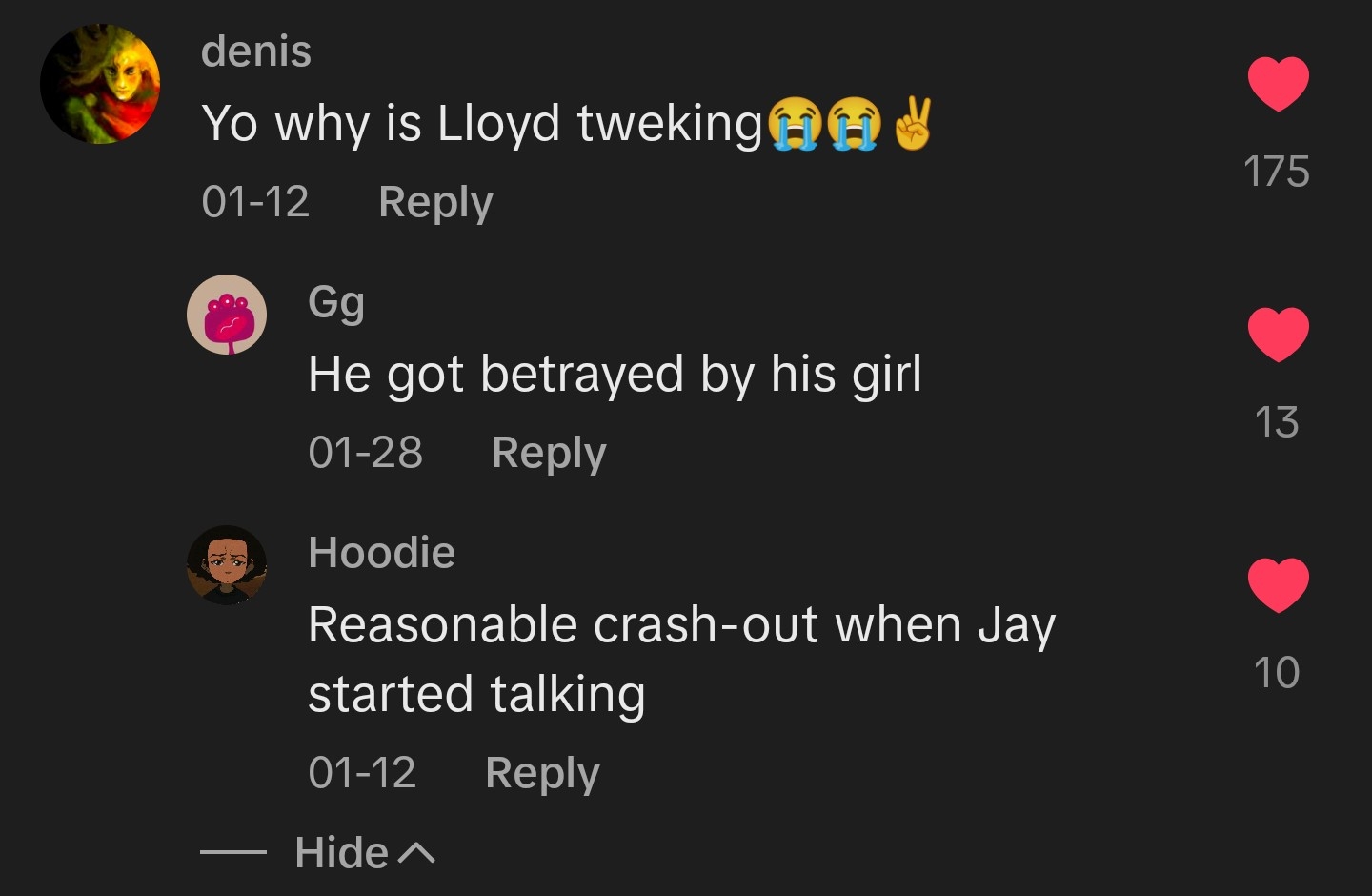Toggle the heart on Hoodie's reply
Image resolution: width=1372 pixels, height=896 pixels.
click(1278, 585)
